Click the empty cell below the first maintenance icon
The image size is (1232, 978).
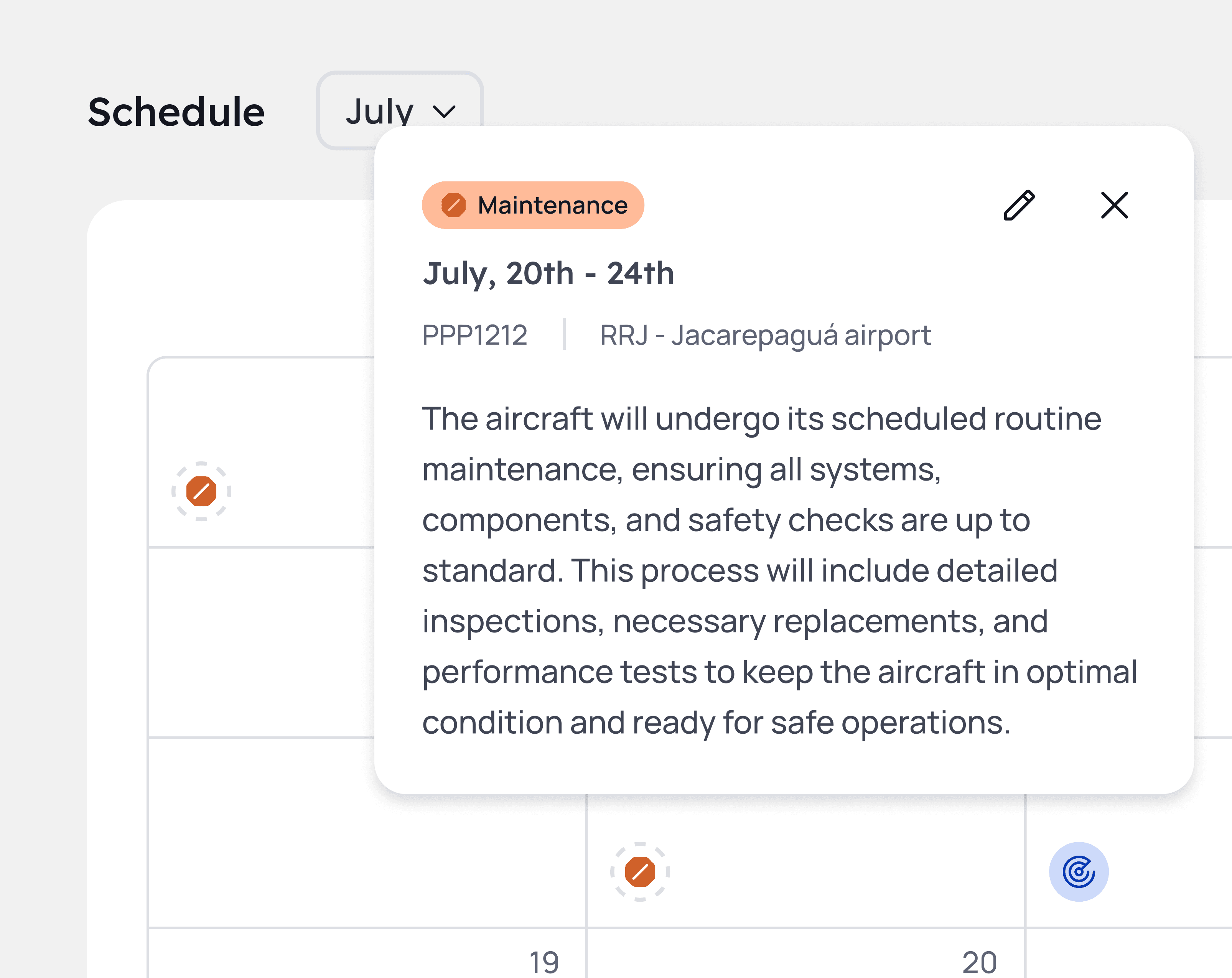tap(260, 642)
